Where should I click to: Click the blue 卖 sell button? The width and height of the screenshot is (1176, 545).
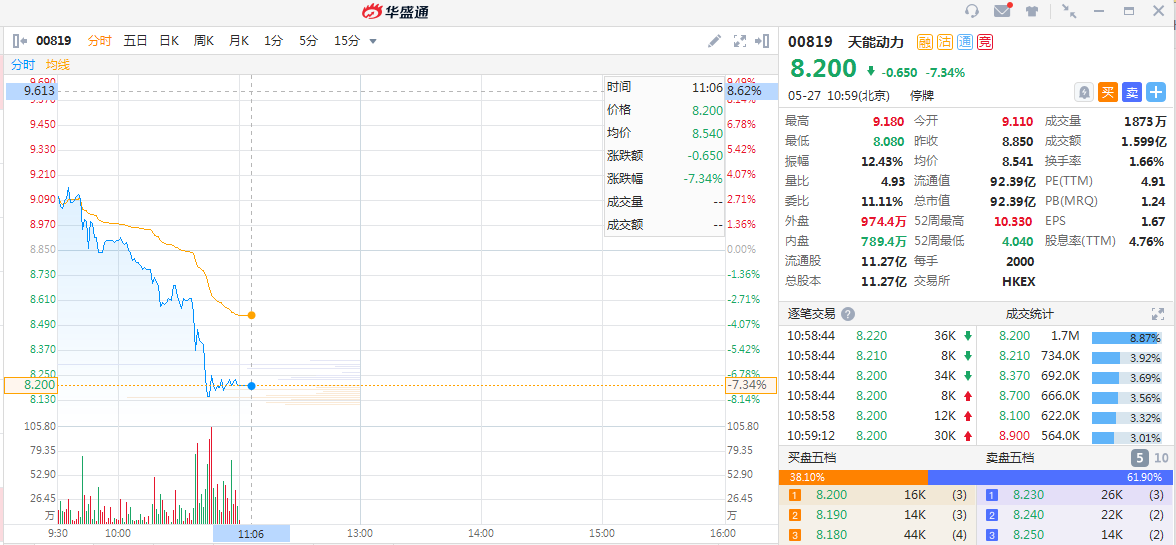coord(1132,92)
